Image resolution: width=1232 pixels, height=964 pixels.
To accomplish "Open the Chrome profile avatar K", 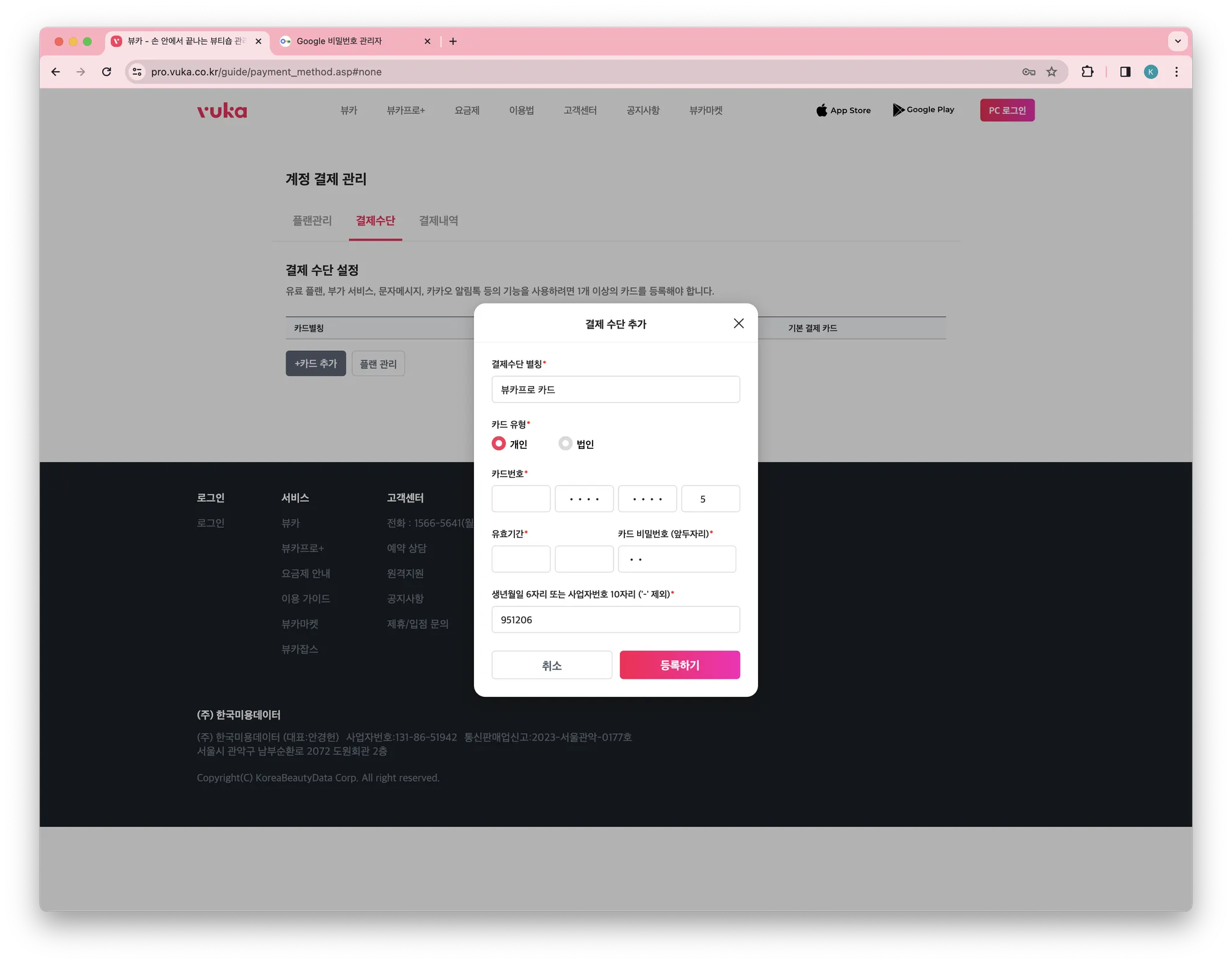I will pos(1151,72).
